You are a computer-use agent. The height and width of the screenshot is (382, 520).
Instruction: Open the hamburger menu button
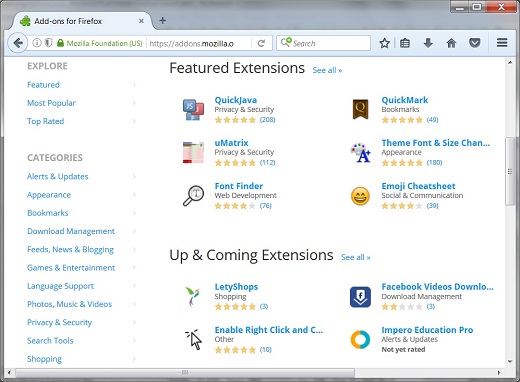click(502, 43)
